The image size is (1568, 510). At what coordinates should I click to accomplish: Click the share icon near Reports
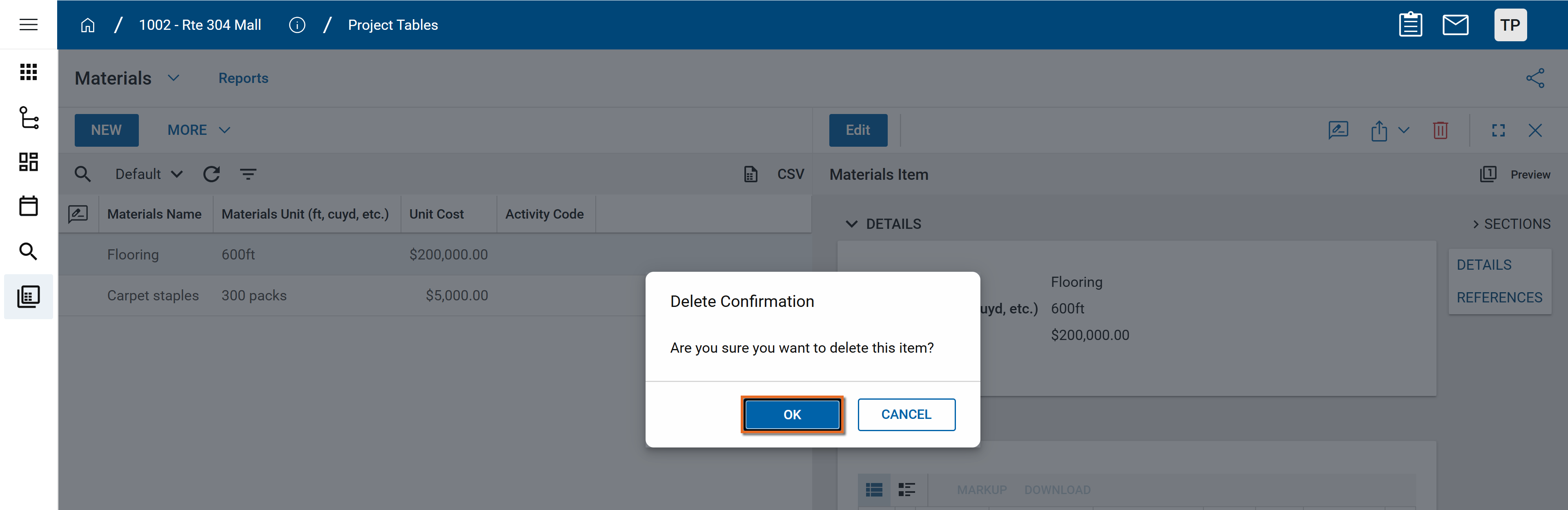point(1535,78)
